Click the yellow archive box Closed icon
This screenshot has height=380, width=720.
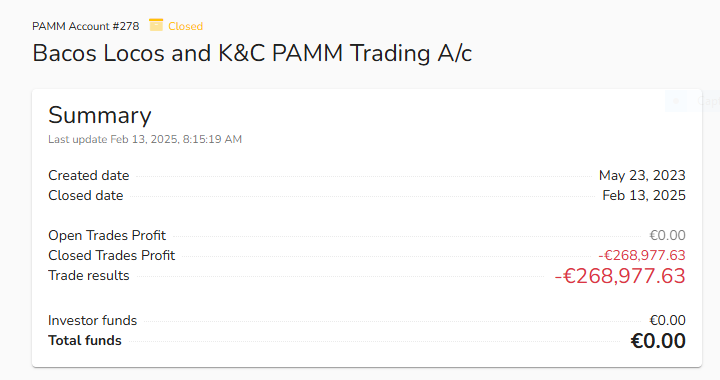(x=156, y=25)
